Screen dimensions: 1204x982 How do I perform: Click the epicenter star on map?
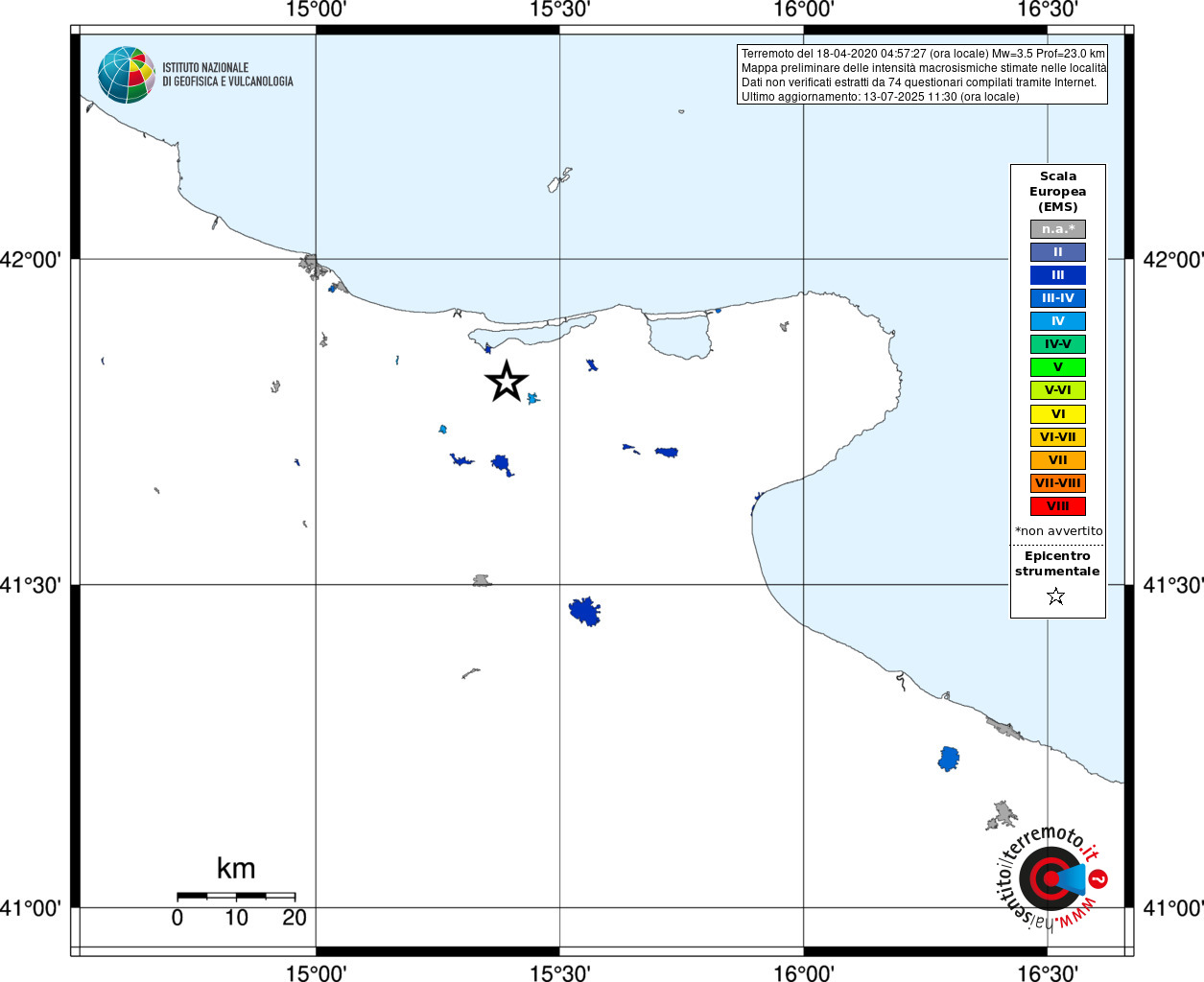tap(506, 382)
